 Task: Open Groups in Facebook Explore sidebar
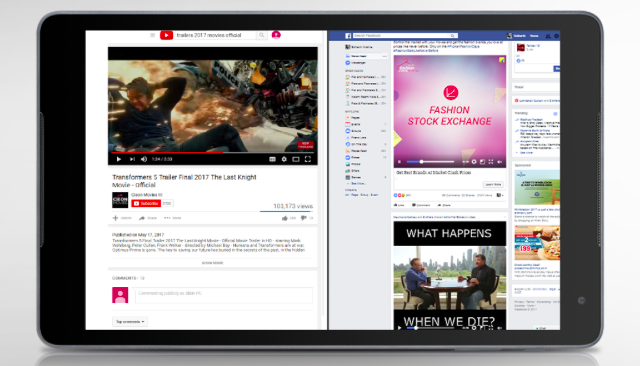353,131
